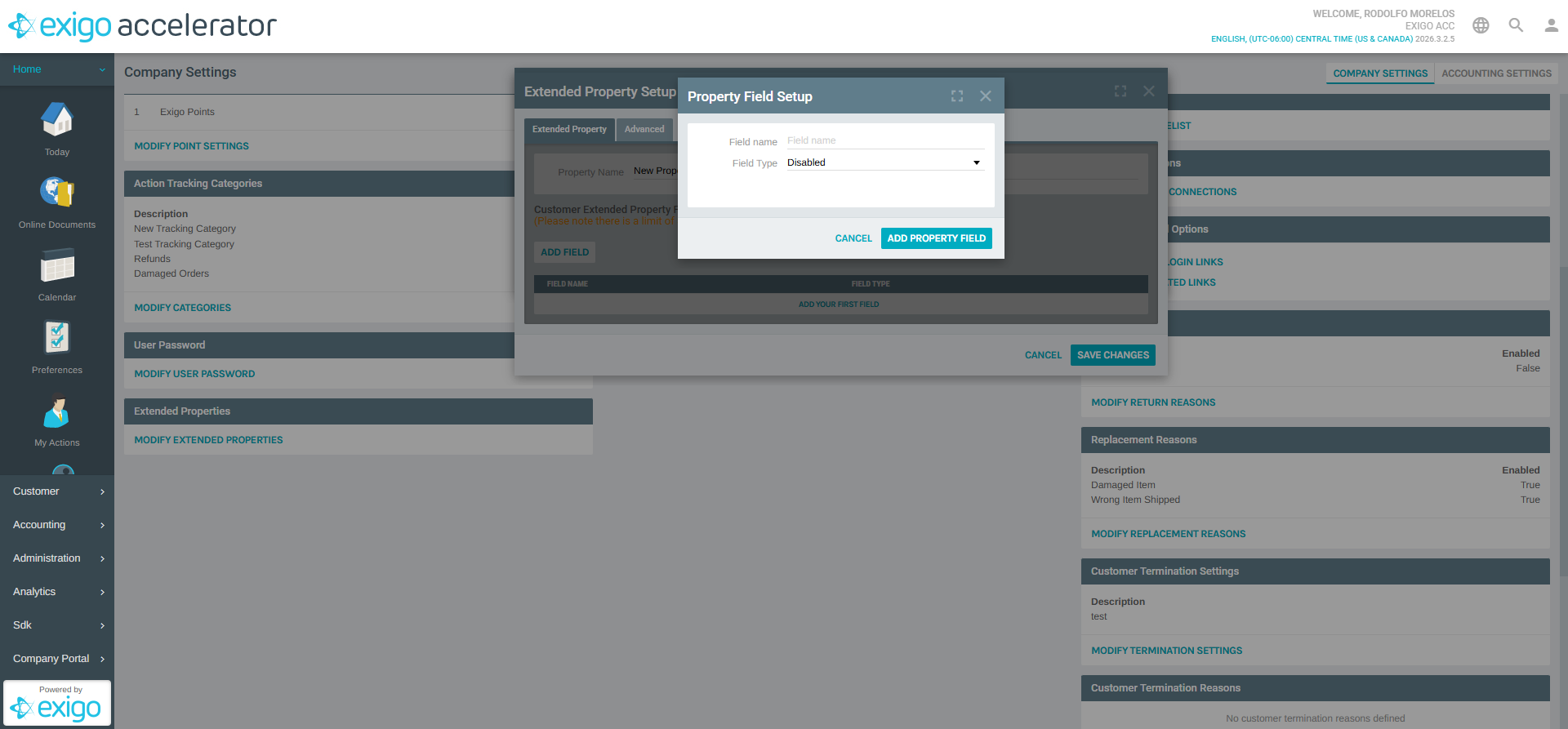
Task: Open Online Documents icon
Action: (x=57, y=193)
